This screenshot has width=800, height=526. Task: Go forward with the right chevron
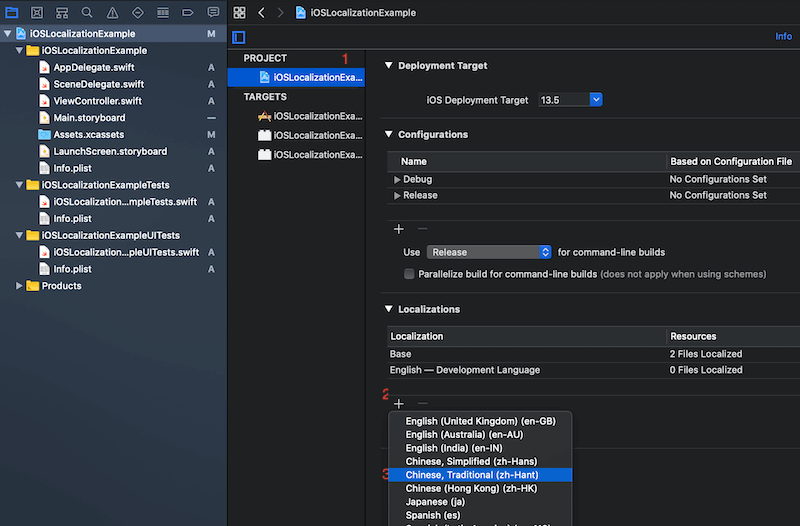point(280,12)
